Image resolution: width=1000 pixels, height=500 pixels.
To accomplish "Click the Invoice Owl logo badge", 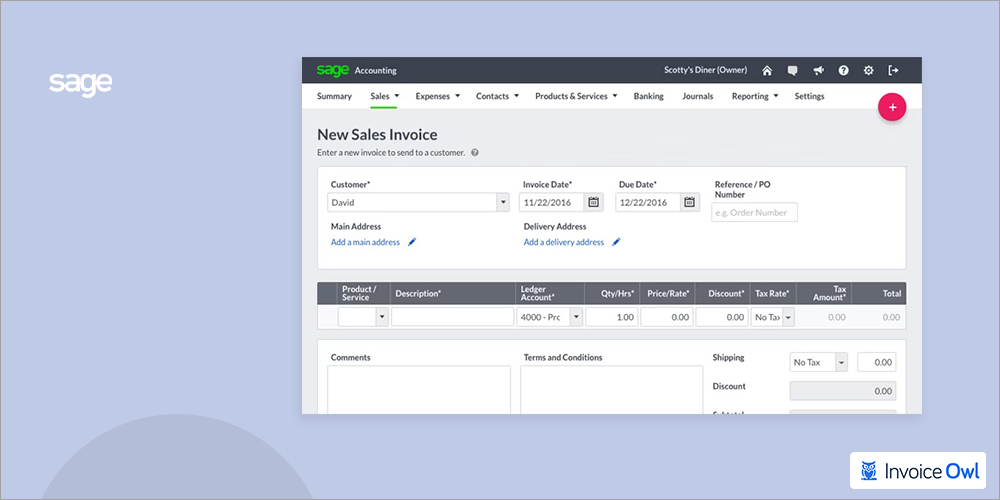I will click(918, 471).
